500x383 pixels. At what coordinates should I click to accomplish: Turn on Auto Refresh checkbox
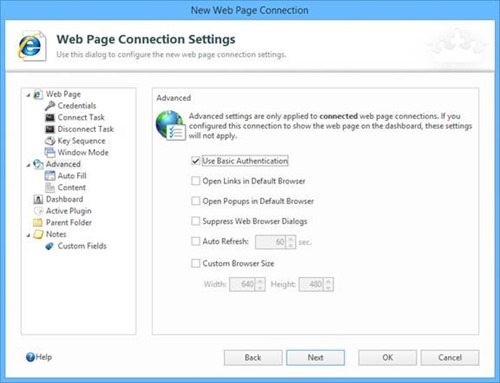click(195, 241)
